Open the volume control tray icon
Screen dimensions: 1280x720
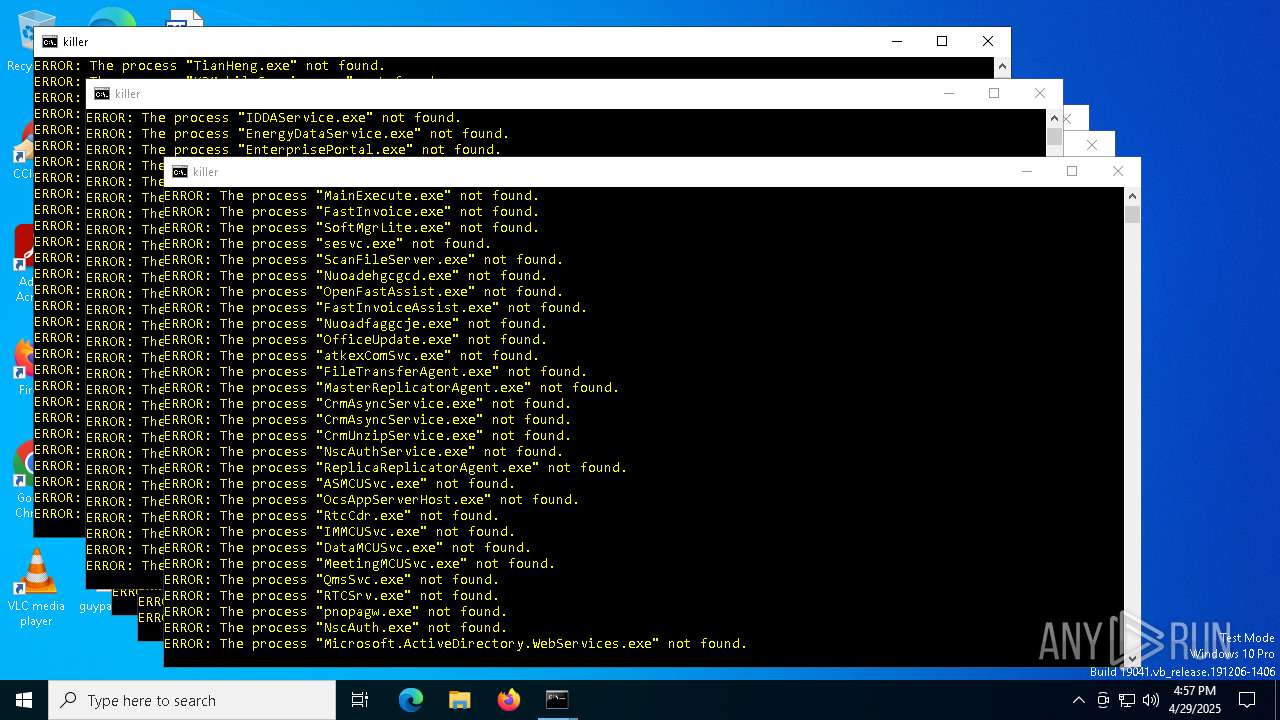click(1151, 700)
